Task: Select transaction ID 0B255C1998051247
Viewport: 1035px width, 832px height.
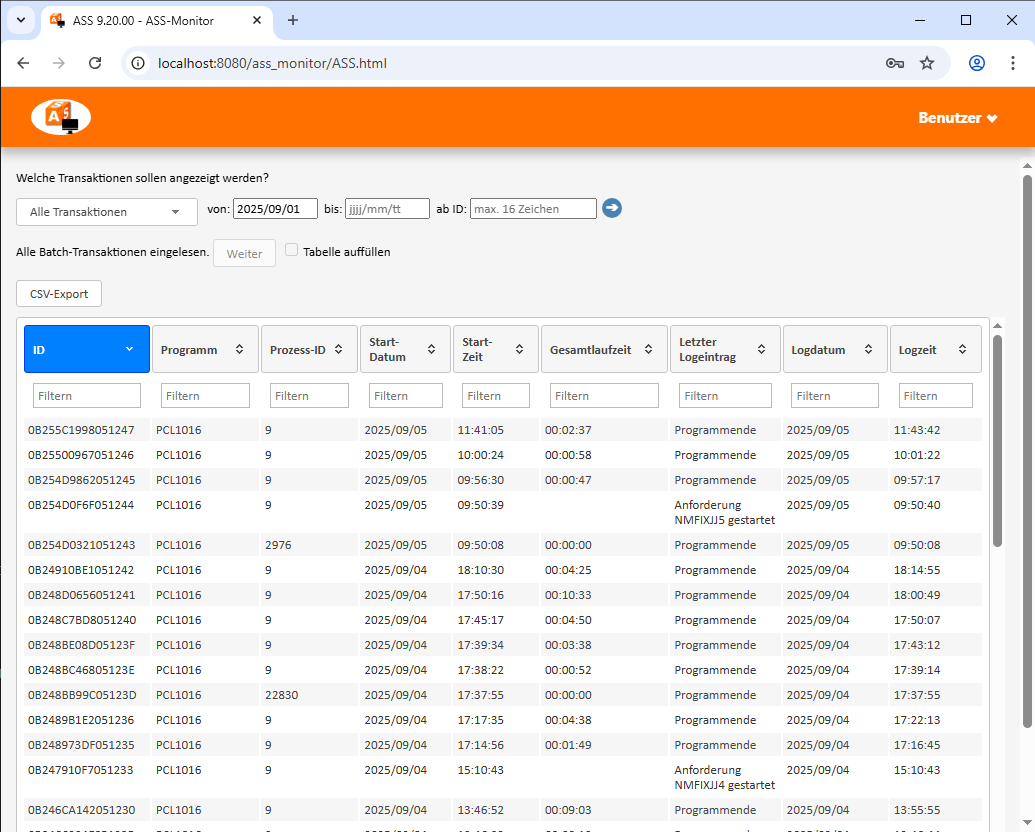Action: pyautogui.click(x=81, y=430)
